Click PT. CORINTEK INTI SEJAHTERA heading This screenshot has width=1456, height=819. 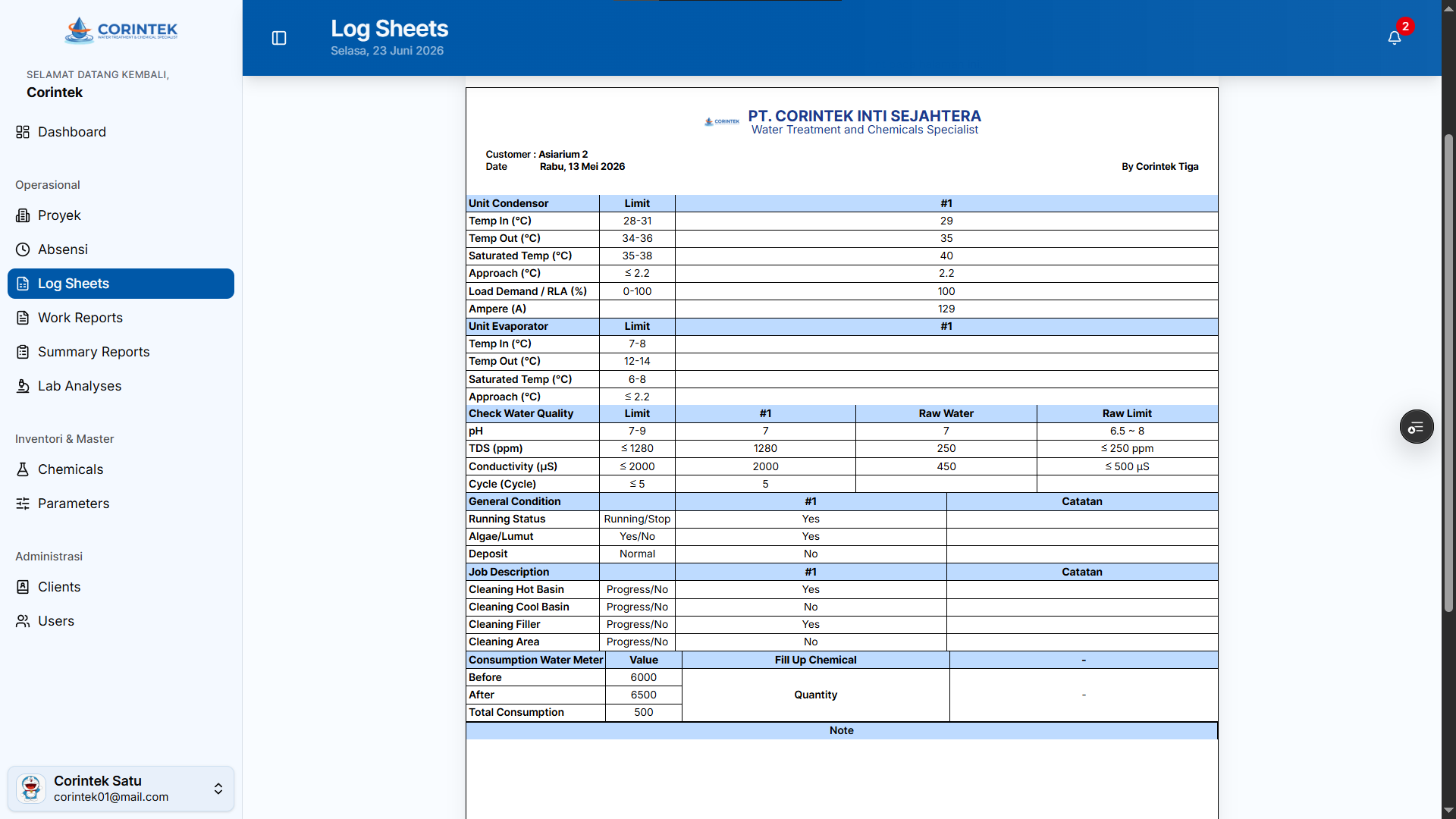[864, 116]
